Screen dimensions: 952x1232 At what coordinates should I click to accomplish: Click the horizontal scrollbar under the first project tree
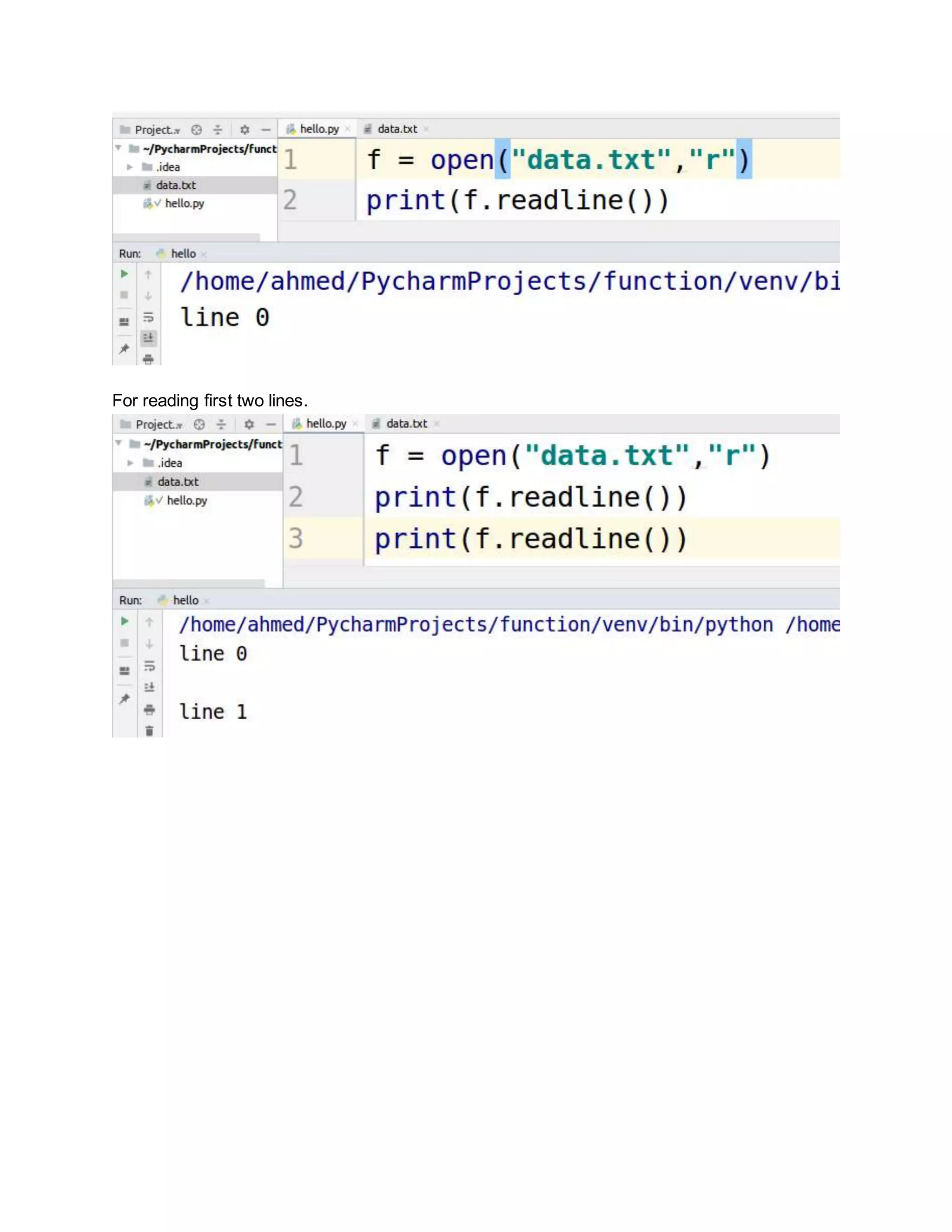pos(186,238)
